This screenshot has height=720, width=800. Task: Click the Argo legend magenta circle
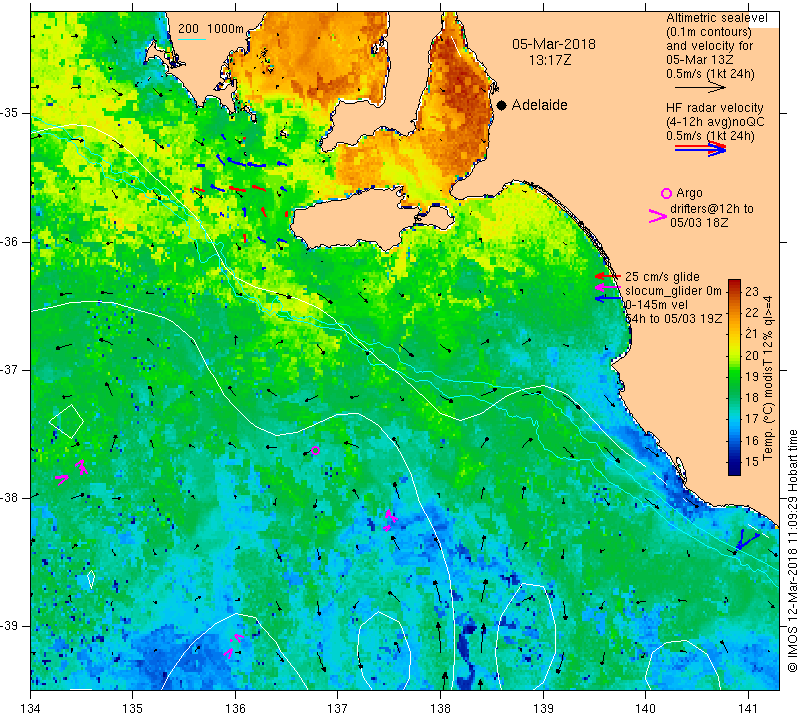tap(666, 193)
